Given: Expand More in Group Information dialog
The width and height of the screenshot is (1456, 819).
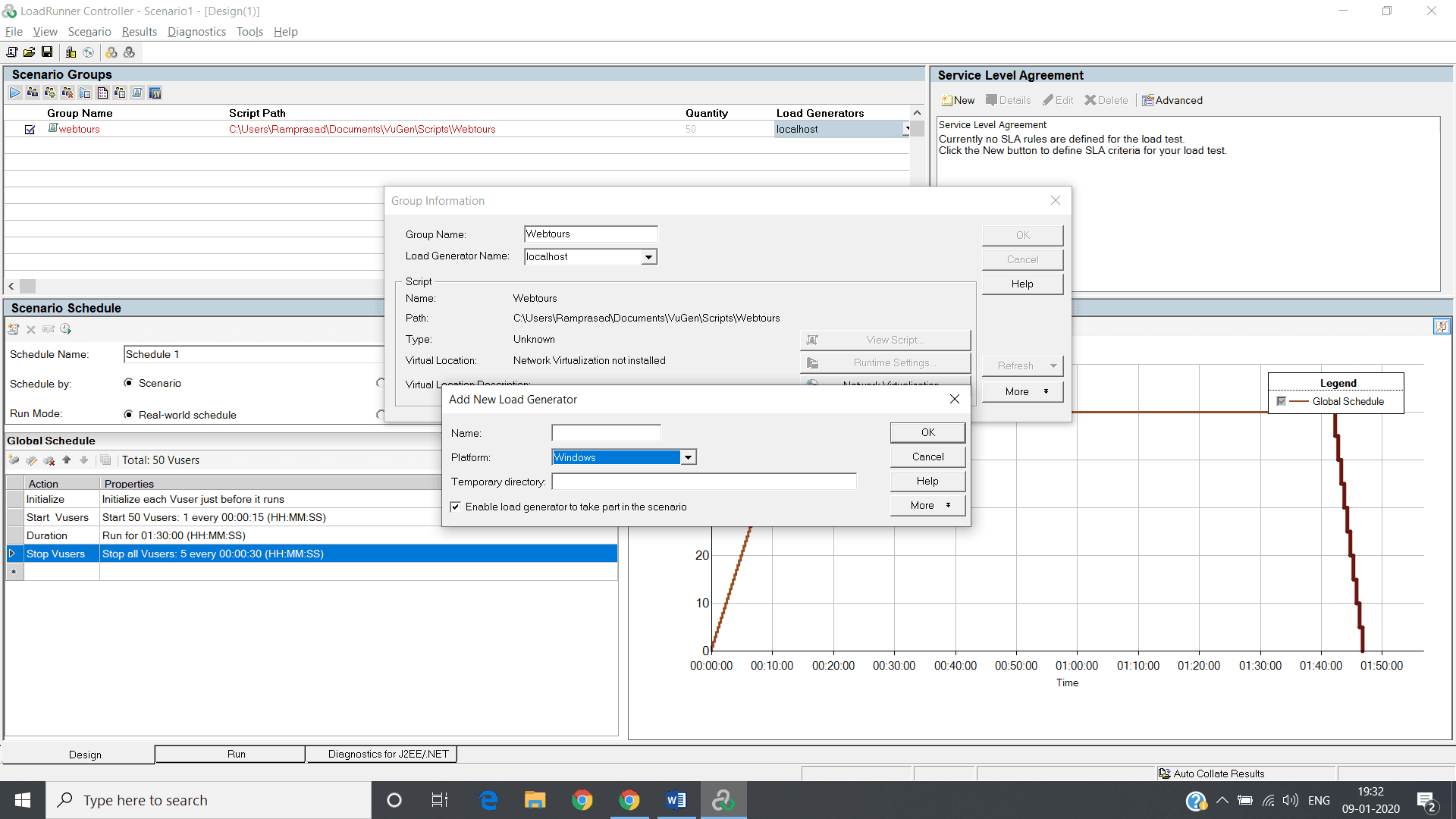Looking at the screenshot, I should [x=1022, y=391].
